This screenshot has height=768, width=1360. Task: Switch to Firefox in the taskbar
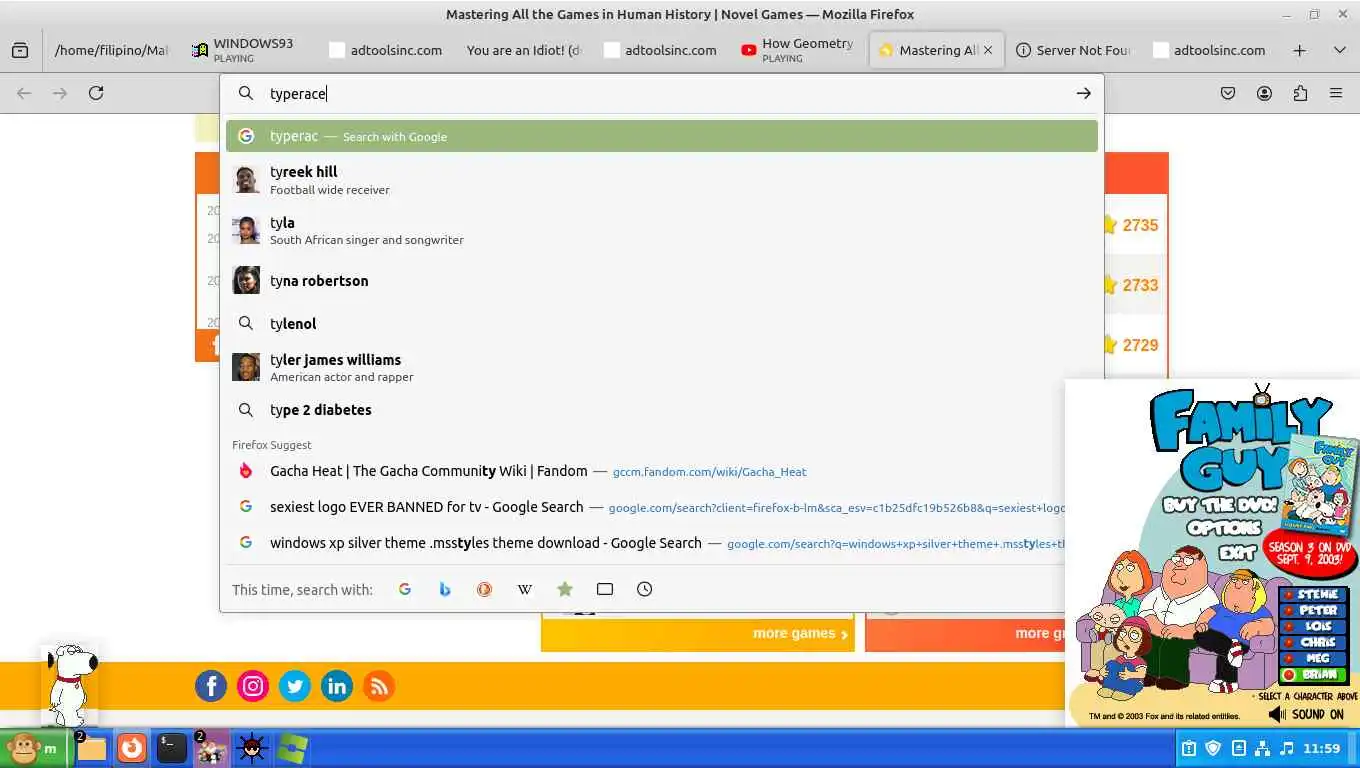[x=132, y=748]
